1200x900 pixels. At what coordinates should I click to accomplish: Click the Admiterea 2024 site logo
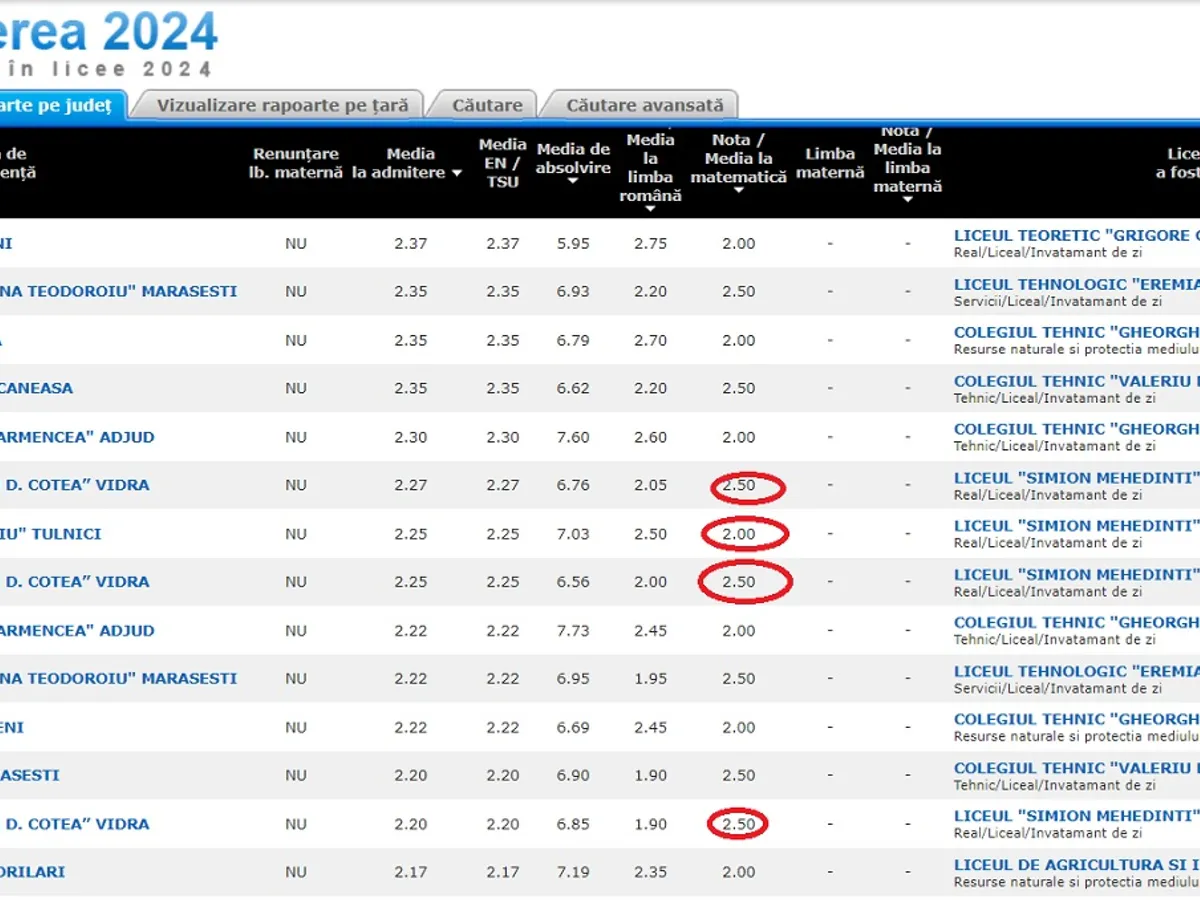pos(108,35)
